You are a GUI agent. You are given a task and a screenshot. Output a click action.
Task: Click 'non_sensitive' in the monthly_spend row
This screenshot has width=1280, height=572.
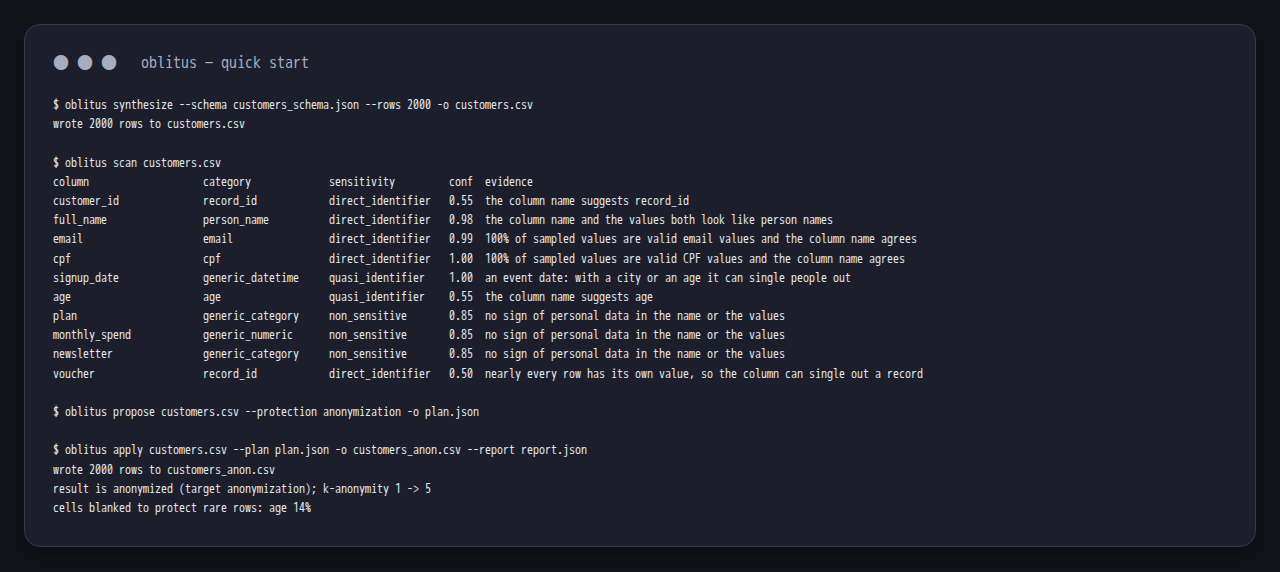point(368,335)
